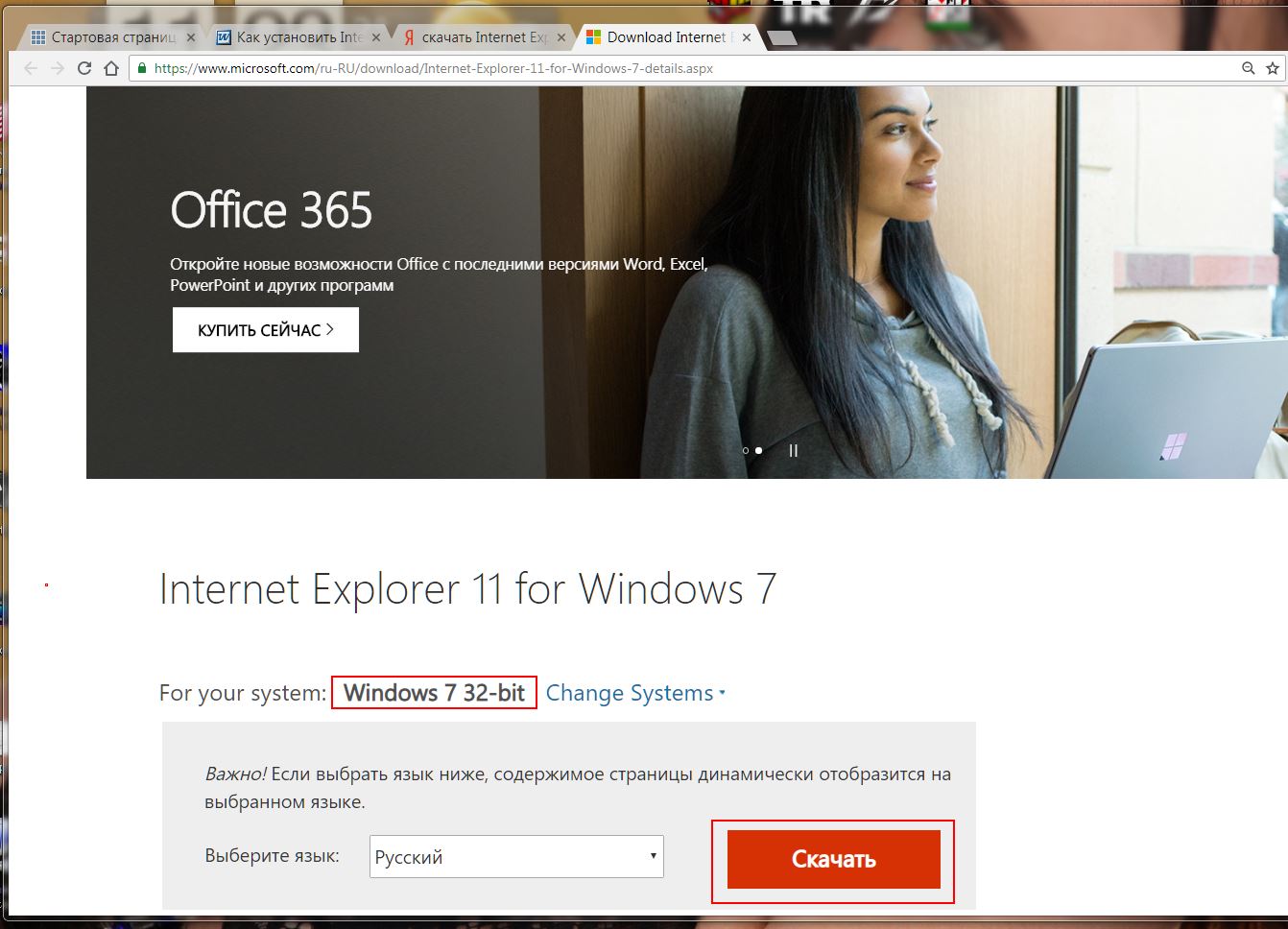
Task: Click the Выберите язык label
Action: coord(272,855)
